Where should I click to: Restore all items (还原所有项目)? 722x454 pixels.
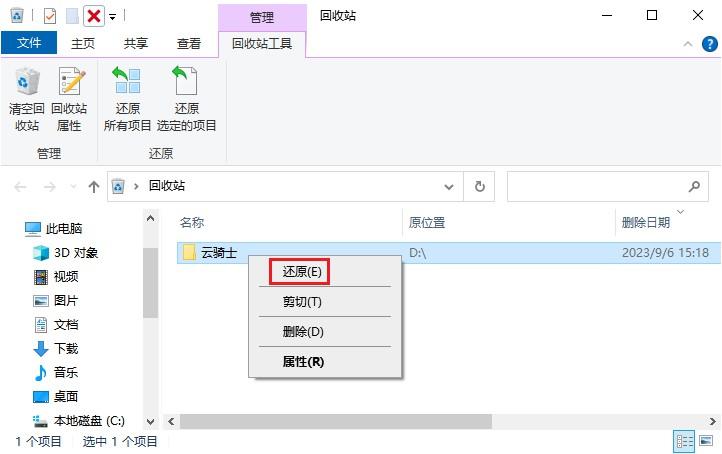pos(128,99)
